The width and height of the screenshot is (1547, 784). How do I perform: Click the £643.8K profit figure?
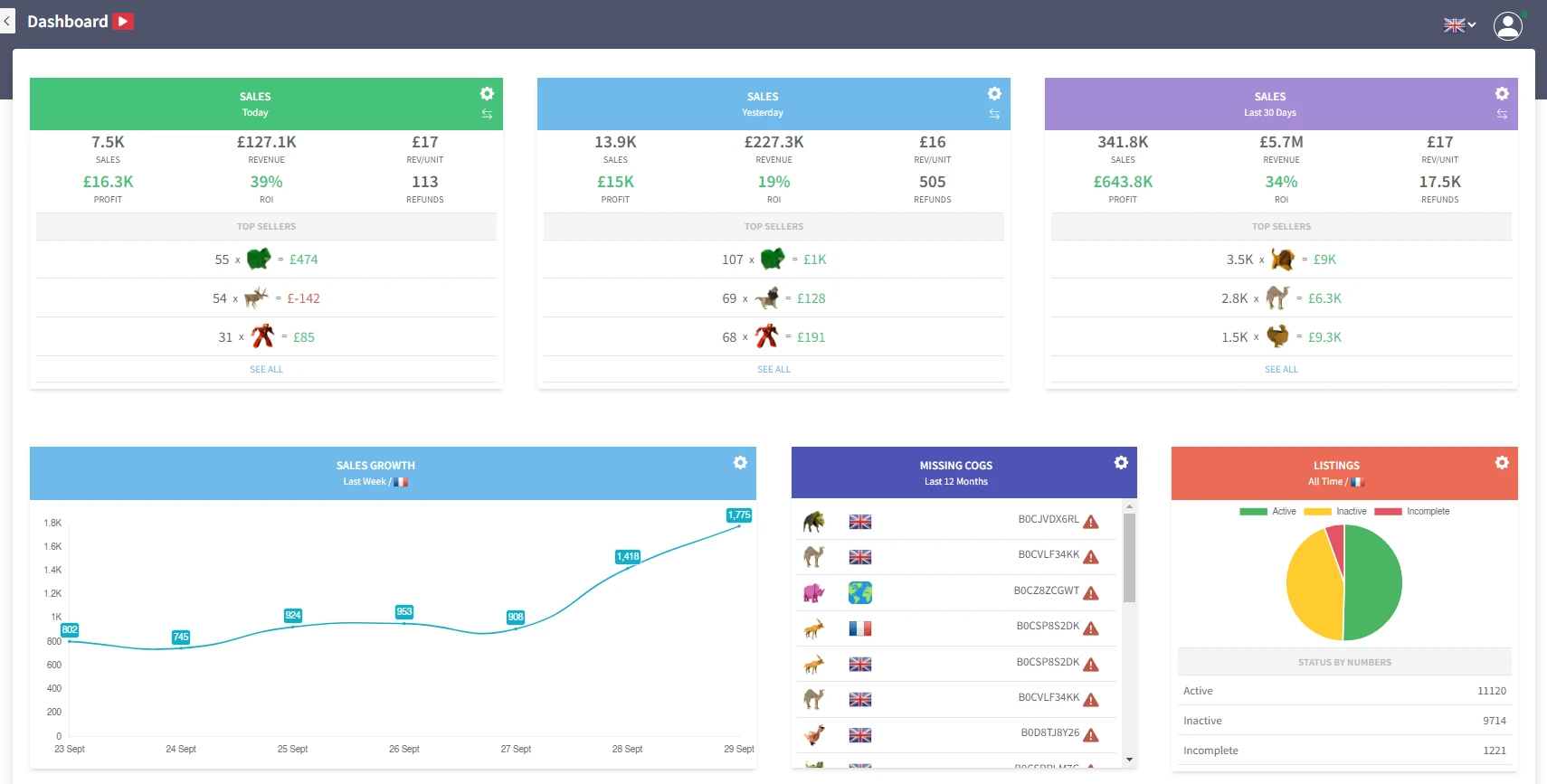tap(1123, 182)
